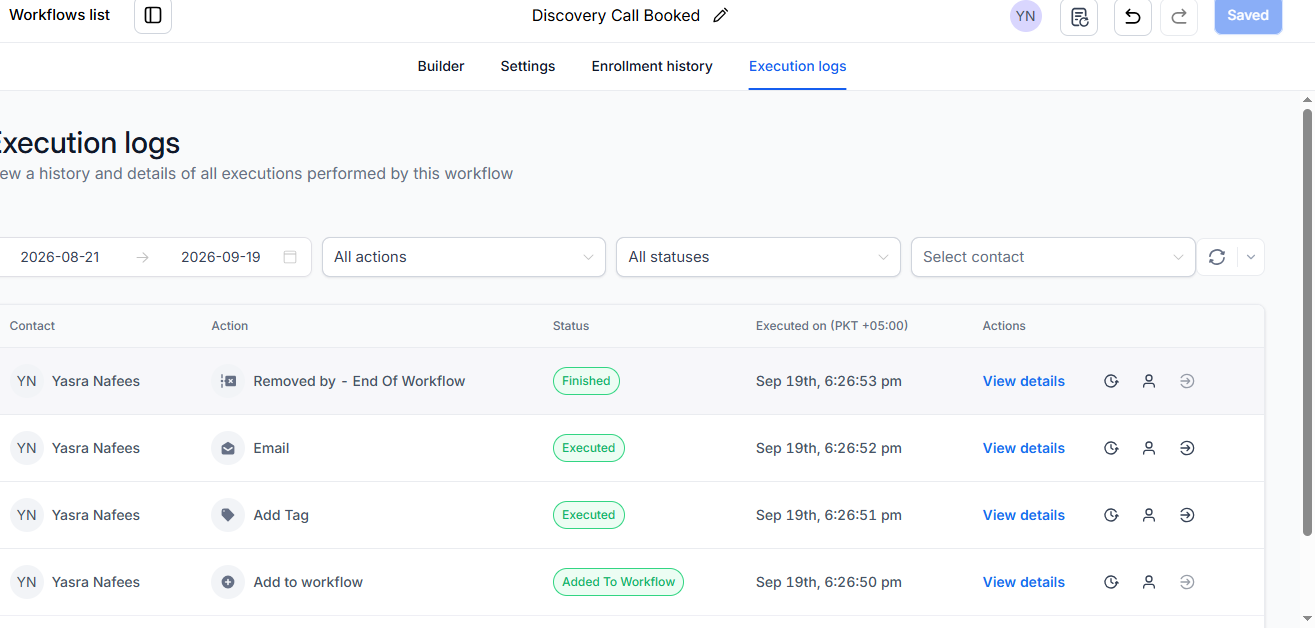
Task: Click the Status column header
Action: coord(571,326)
